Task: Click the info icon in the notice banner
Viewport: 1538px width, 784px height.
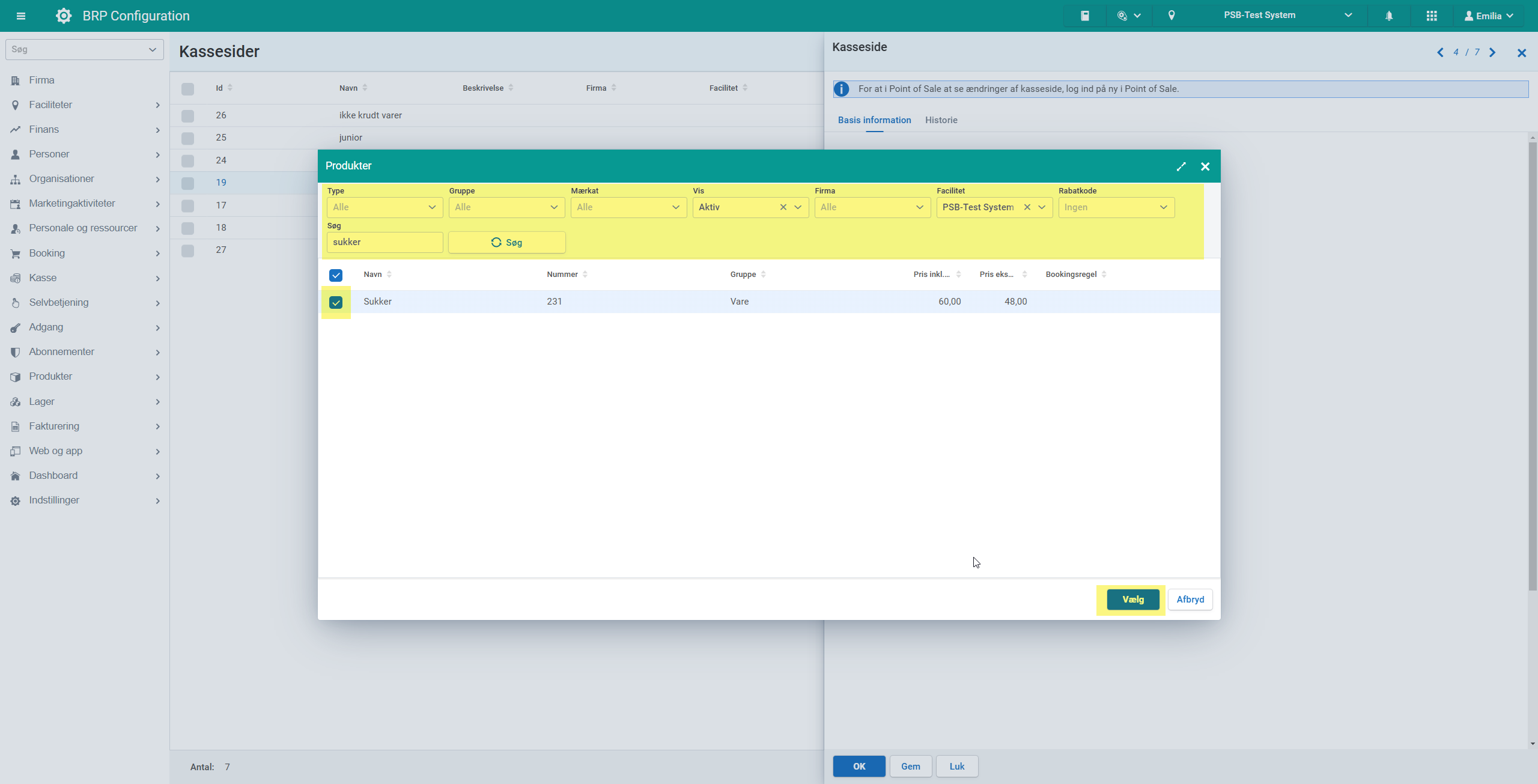Action: pos(842,89)
